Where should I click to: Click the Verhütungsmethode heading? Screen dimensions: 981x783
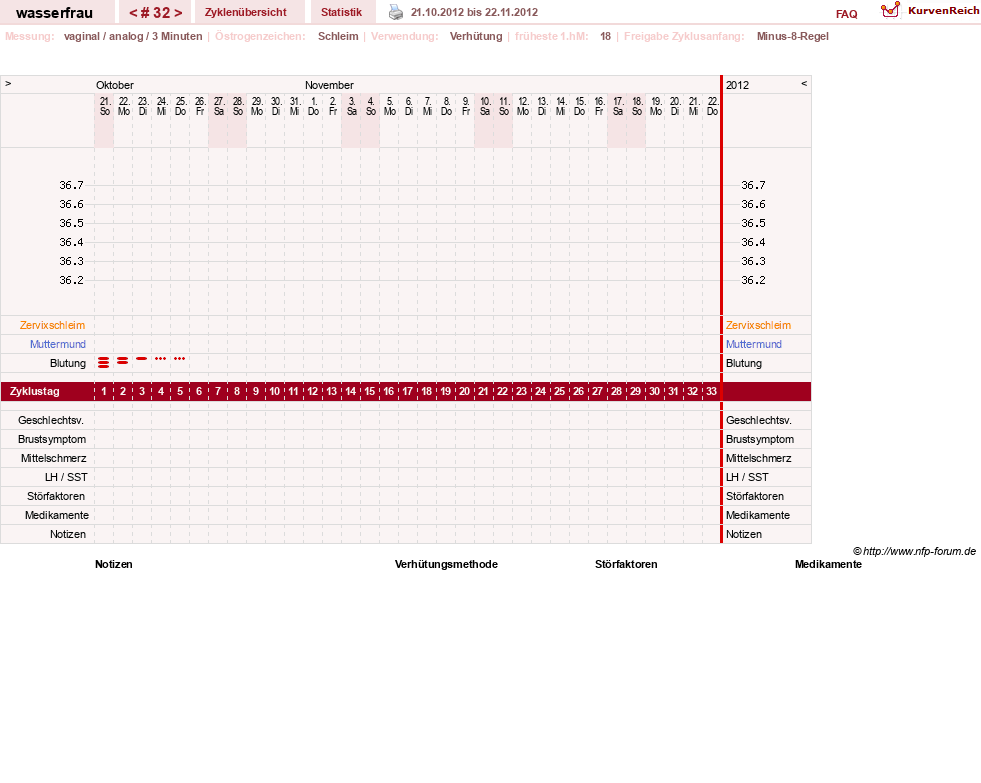tap(446, 564)
